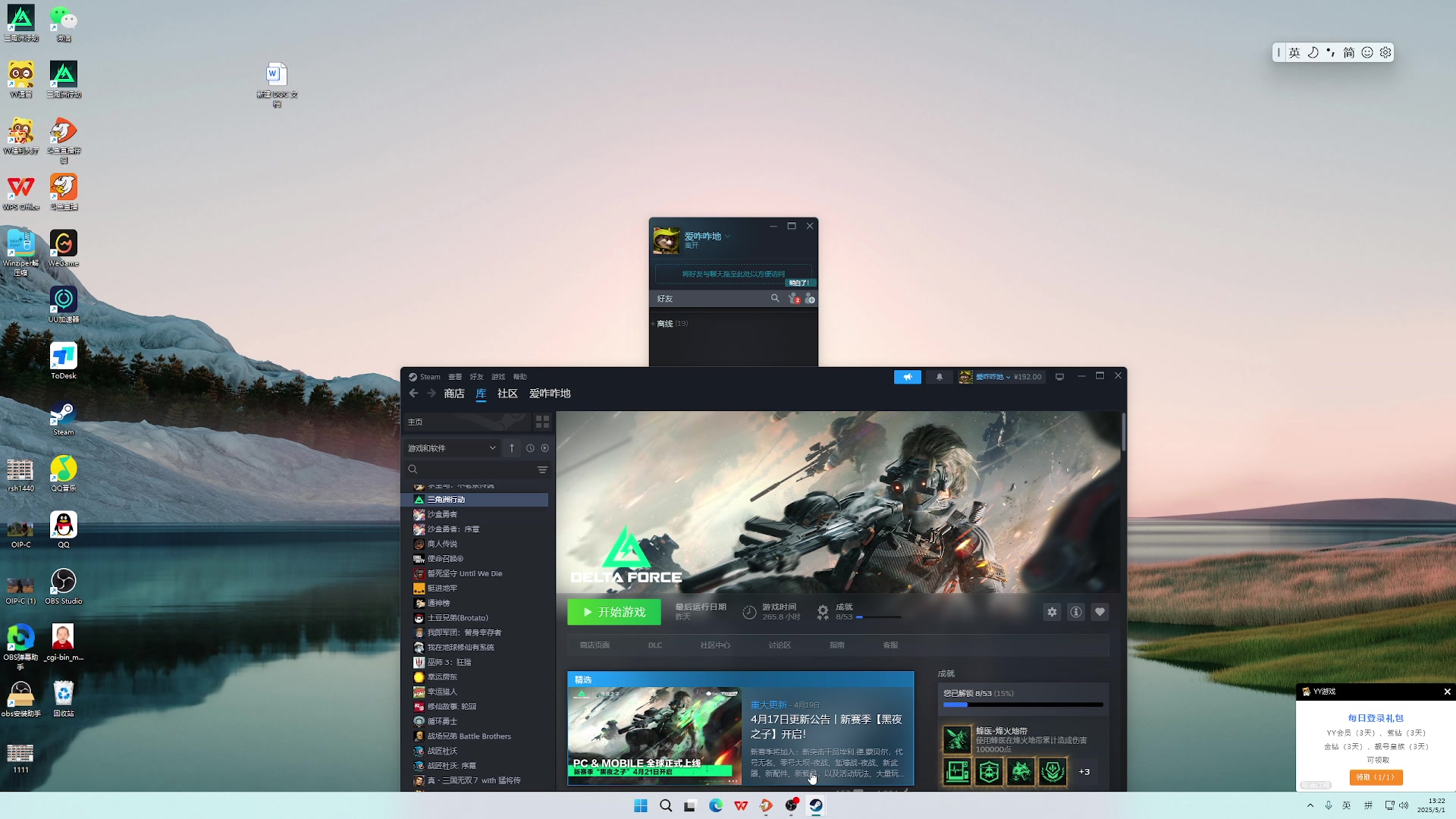Switch to the 社区 tab
This screenshot has width=1456, height=819.
(507, 394)
